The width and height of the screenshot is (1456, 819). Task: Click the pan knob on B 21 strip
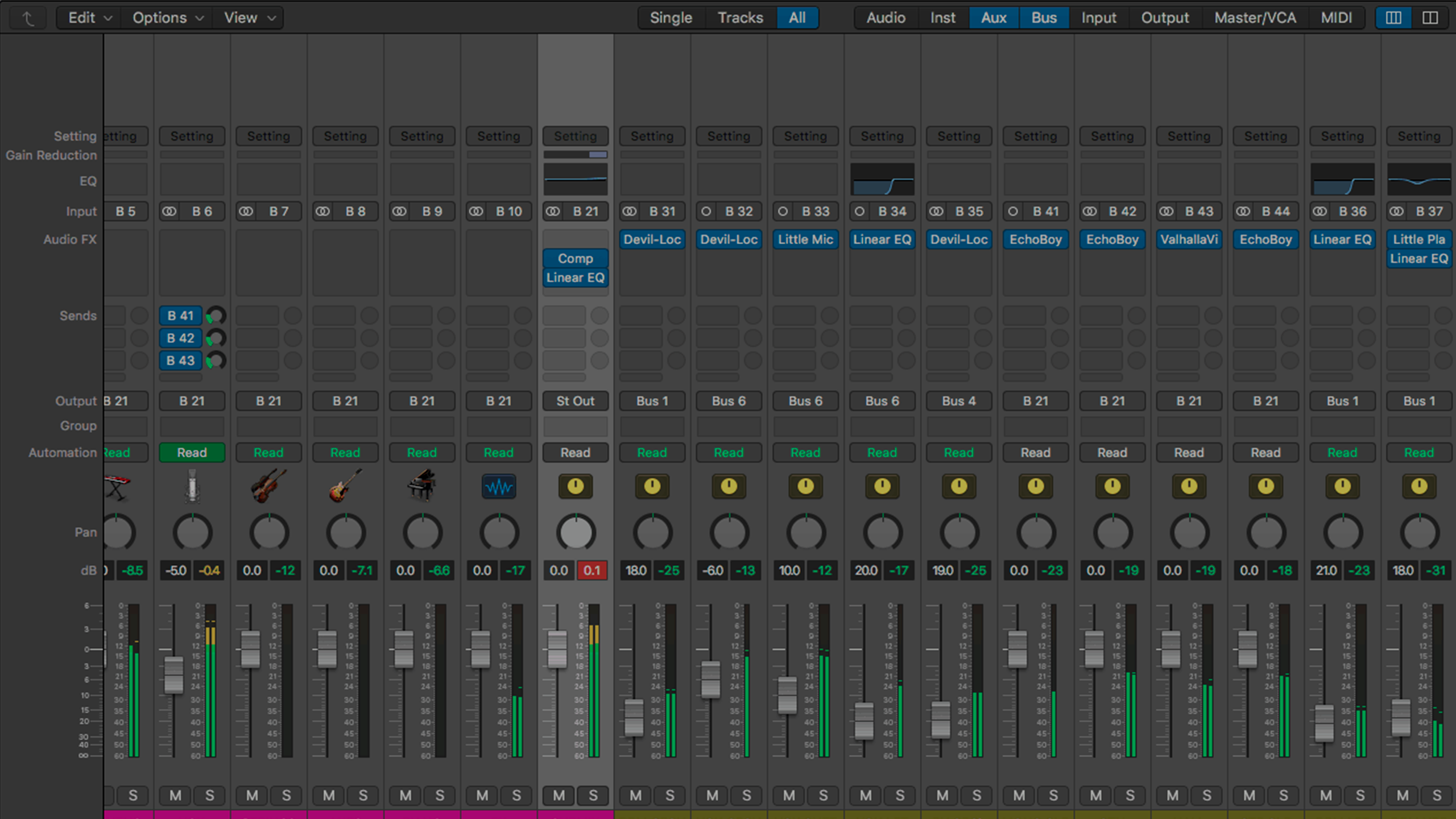[576, 532]
